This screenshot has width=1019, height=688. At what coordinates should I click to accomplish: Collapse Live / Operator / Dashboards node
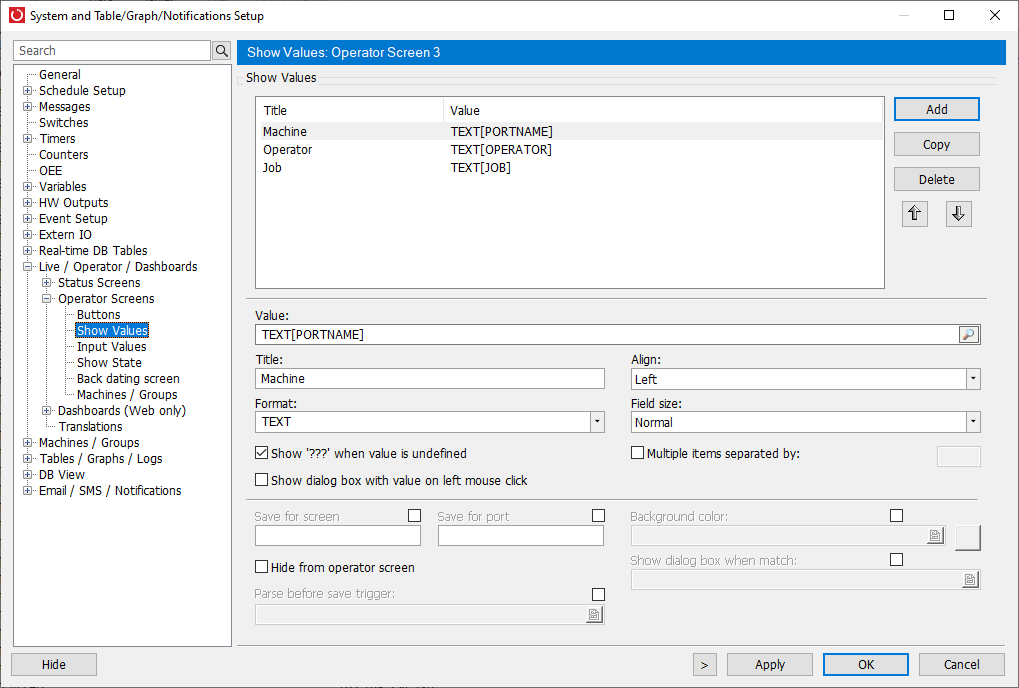click(27, 266)
